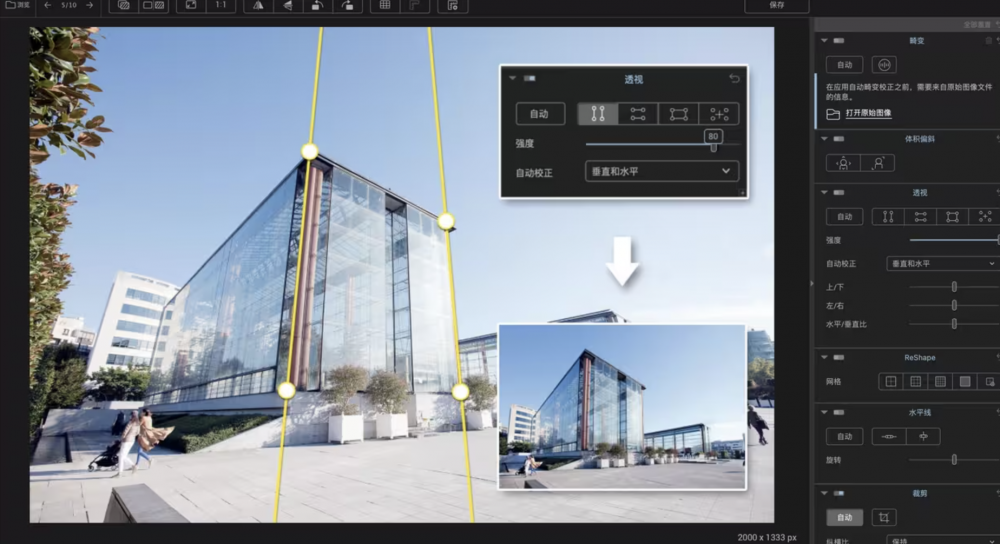Toggle the grid overlay icon
This screenshot has height=544, width=1000.
click(x=385, y=4)
